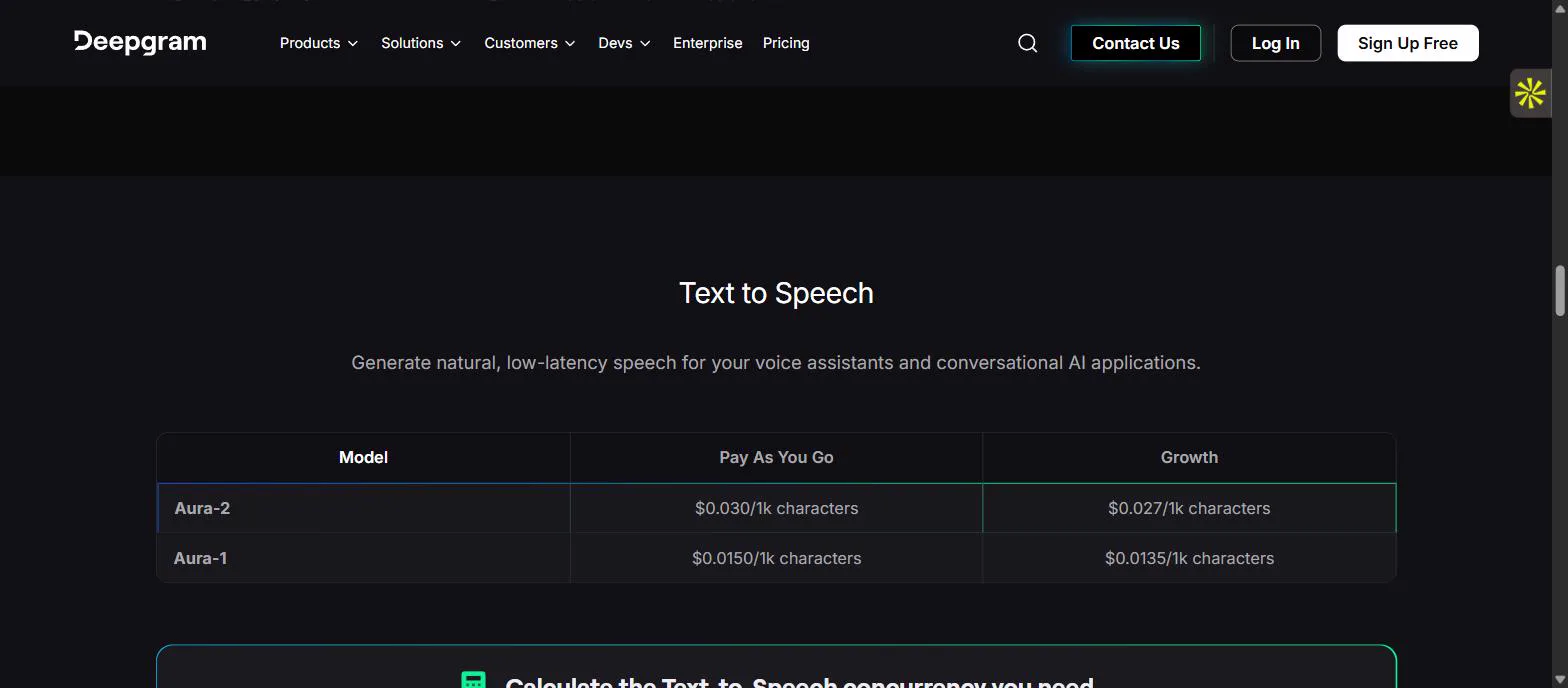Screen dimensions: 1568x688
Task: Click the Text to Speech heading
Action: 776,293
